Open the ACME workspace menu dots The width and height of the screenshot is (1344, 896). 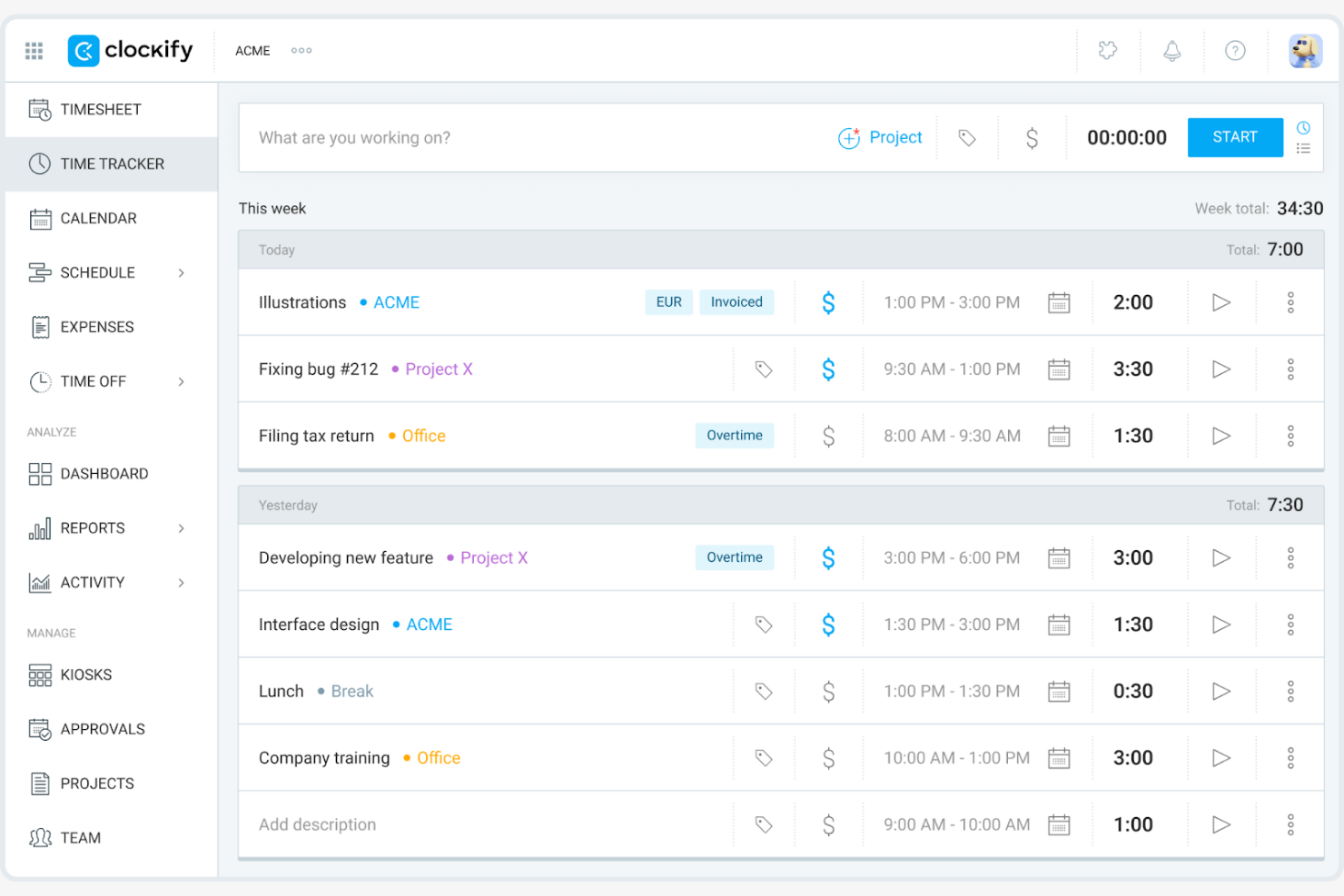pyautogui.click(x=301, y=51)
